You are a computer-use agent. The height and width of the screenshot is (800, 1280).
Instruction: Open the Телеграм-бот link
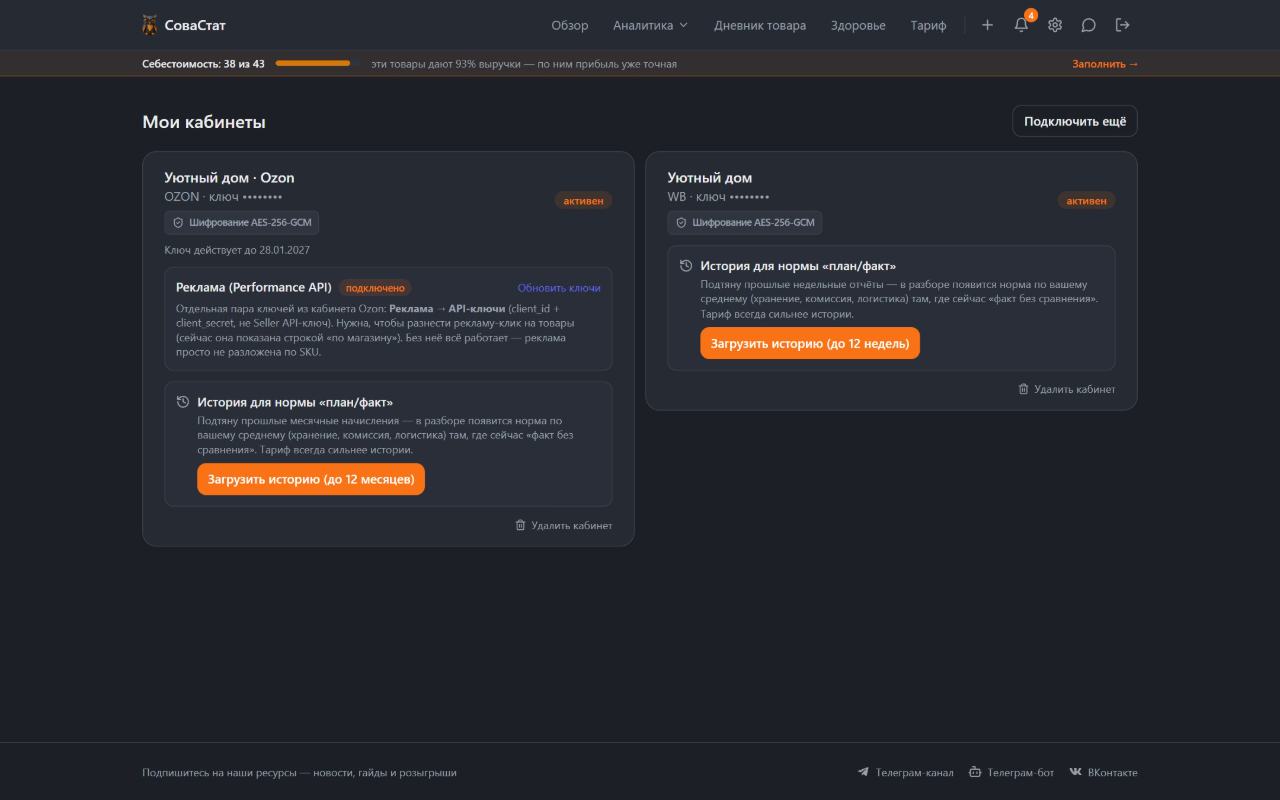[1012, 772]
